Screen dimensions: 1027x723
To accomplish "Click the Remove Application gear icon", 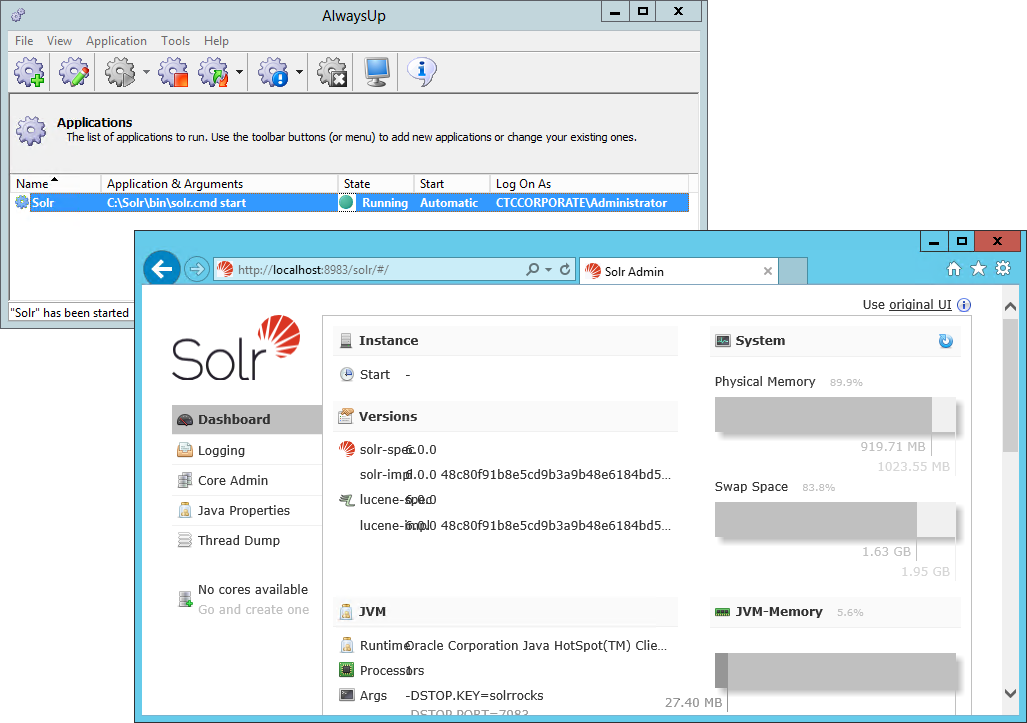I will coord(331,72).
